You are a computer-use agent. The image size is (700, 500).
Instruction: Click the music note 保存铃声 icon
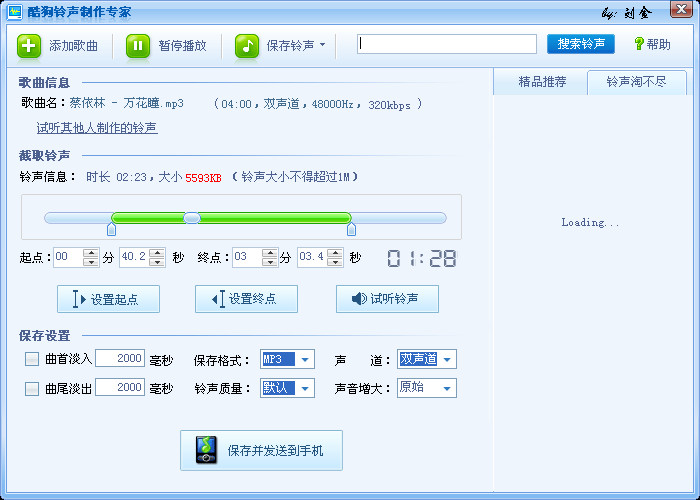[247, 45]
